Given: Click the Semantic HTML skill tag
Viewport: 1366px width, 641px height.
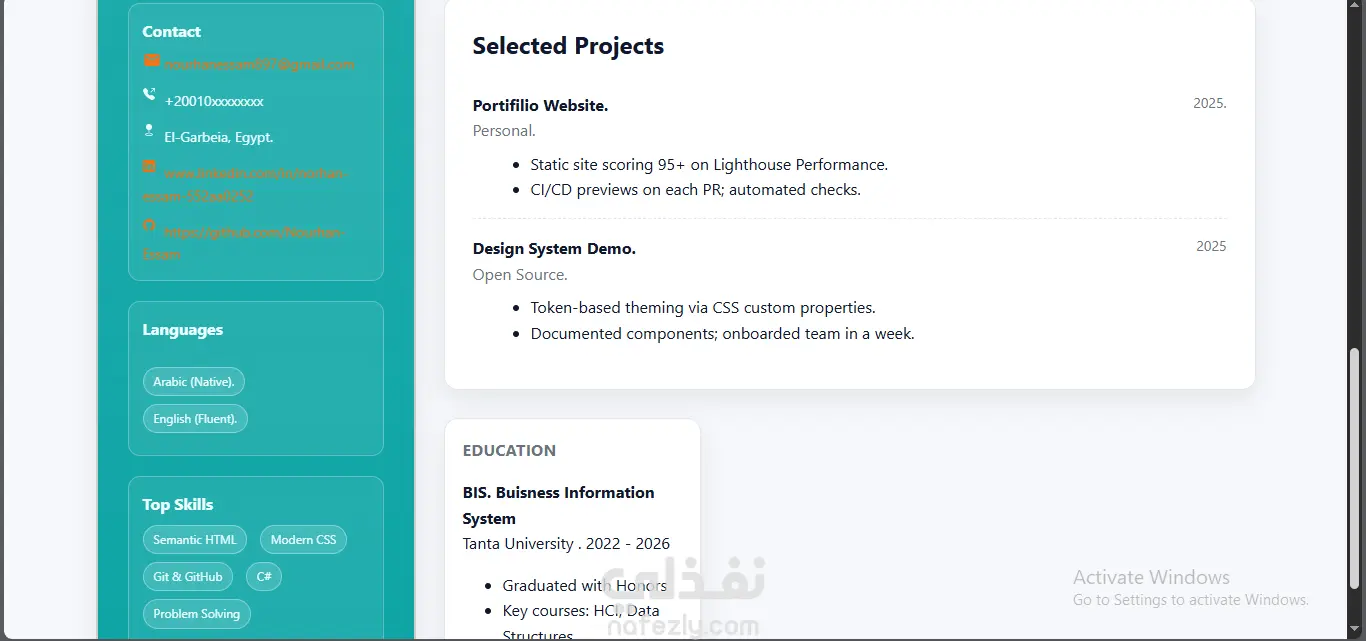Looking at the screenshot, I should pos(195,540).
